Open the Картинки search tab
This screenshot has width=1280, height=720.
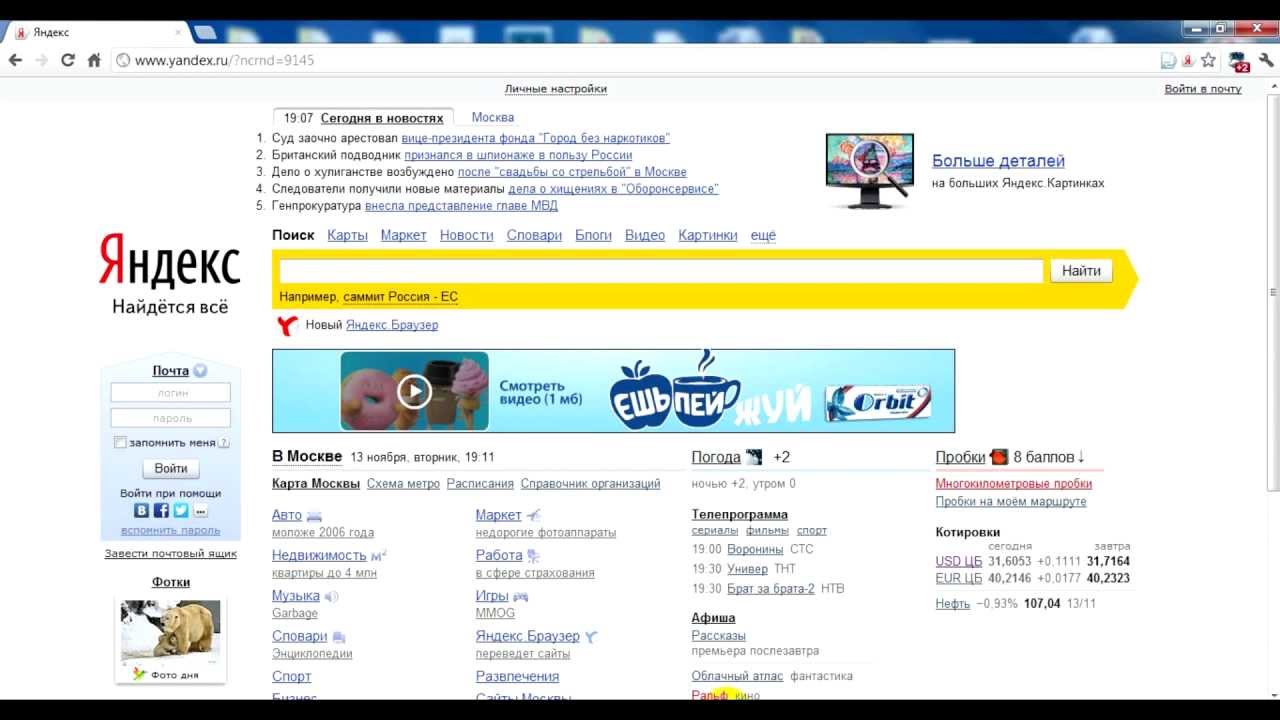coord(708,235)
